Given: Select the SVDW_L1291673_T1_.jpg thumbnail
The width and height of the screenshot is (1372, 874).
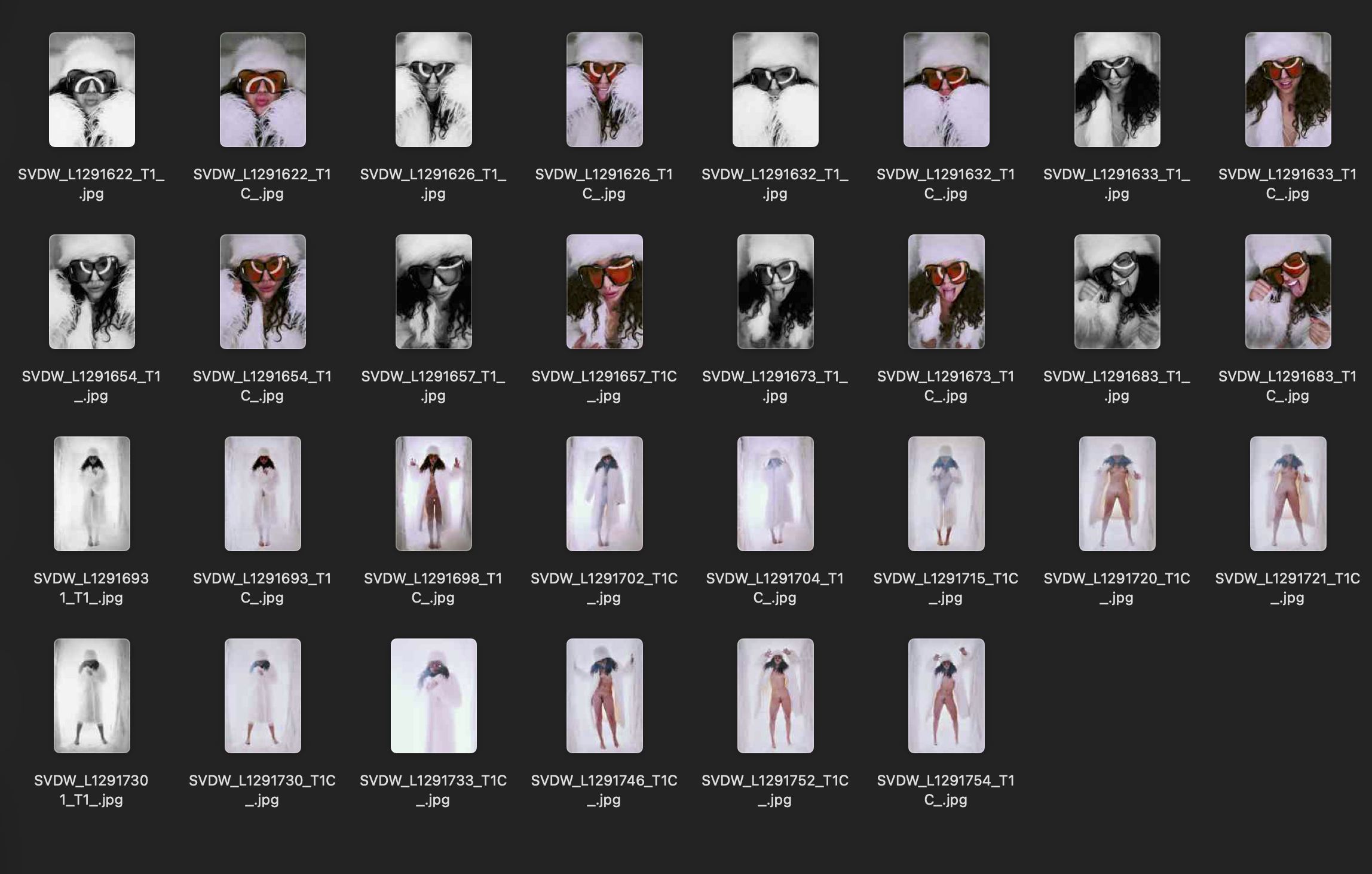Looking at the screenshot, I should (x=775, y=292).
